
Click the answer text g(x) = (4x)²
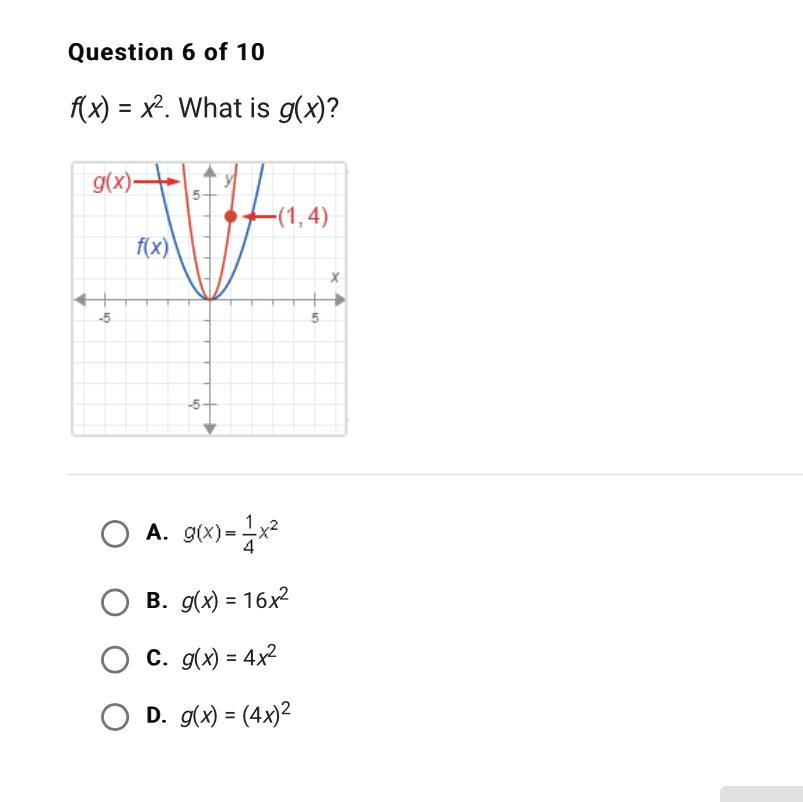coord(235,714)
